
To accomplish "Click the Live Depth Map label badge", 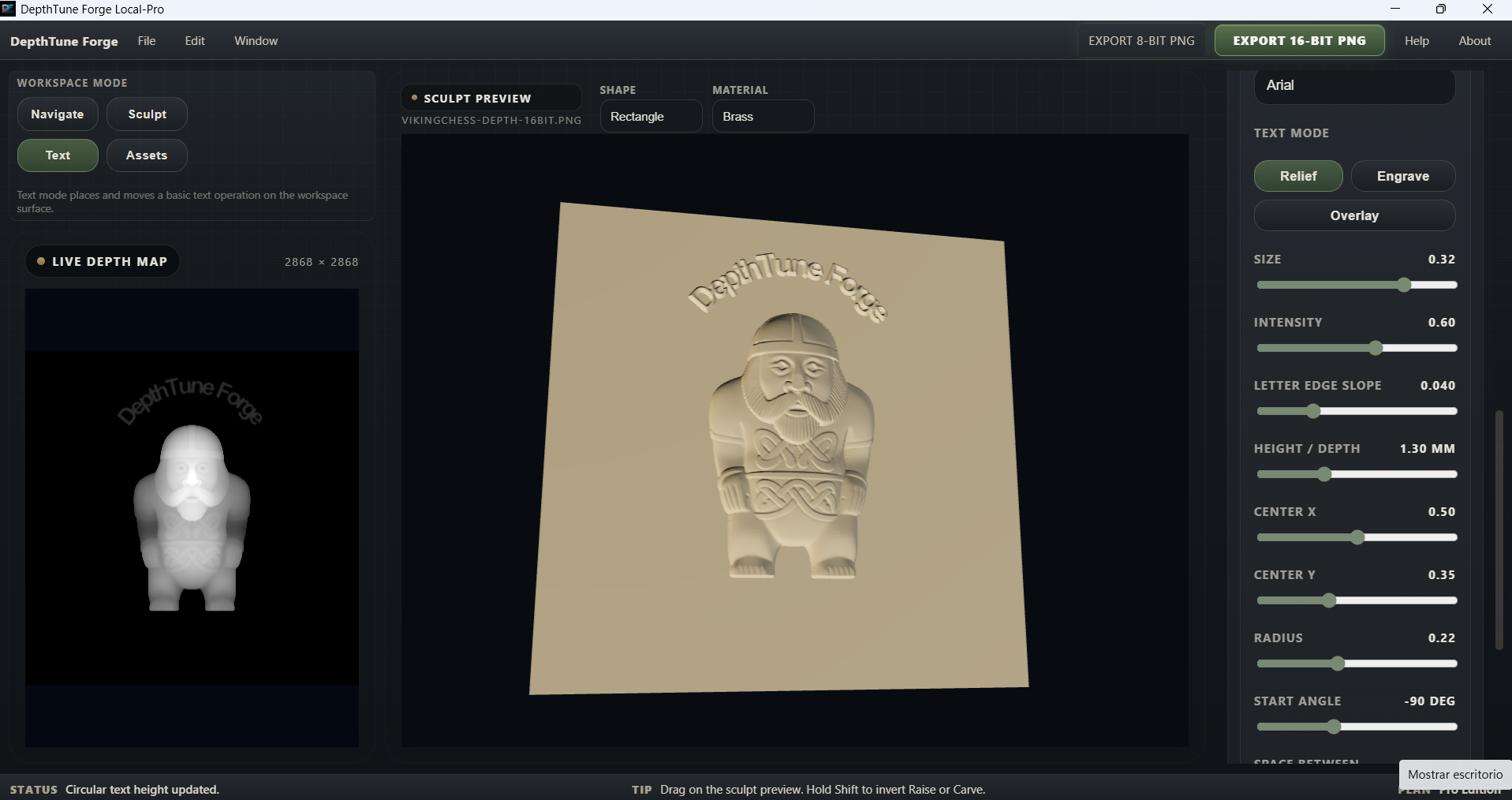I will (103, 262).
